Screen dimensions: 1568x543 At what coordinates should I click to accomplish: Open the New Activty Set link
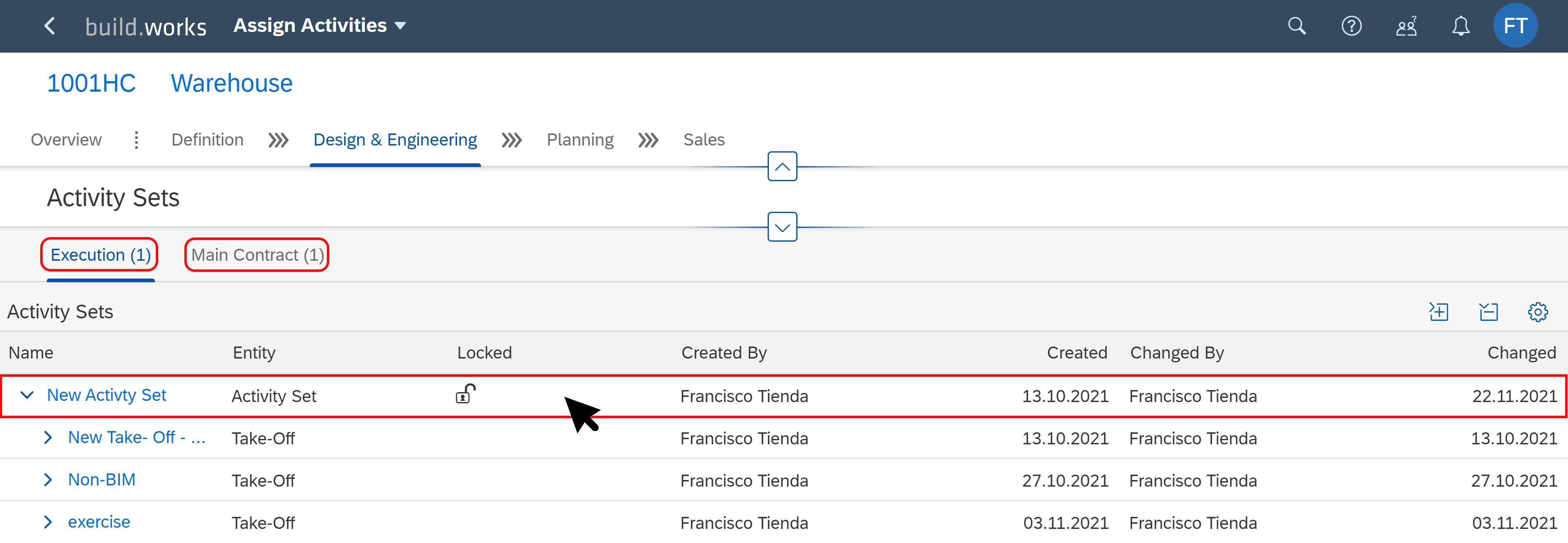106,396
